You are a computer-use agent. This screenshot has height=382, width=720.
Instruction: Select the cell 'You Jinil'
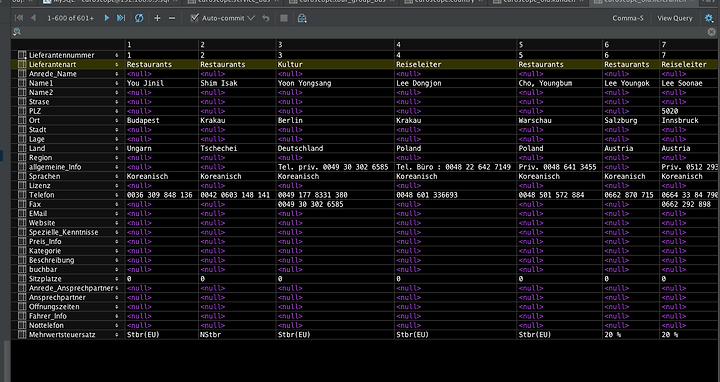tap(162, 83)
